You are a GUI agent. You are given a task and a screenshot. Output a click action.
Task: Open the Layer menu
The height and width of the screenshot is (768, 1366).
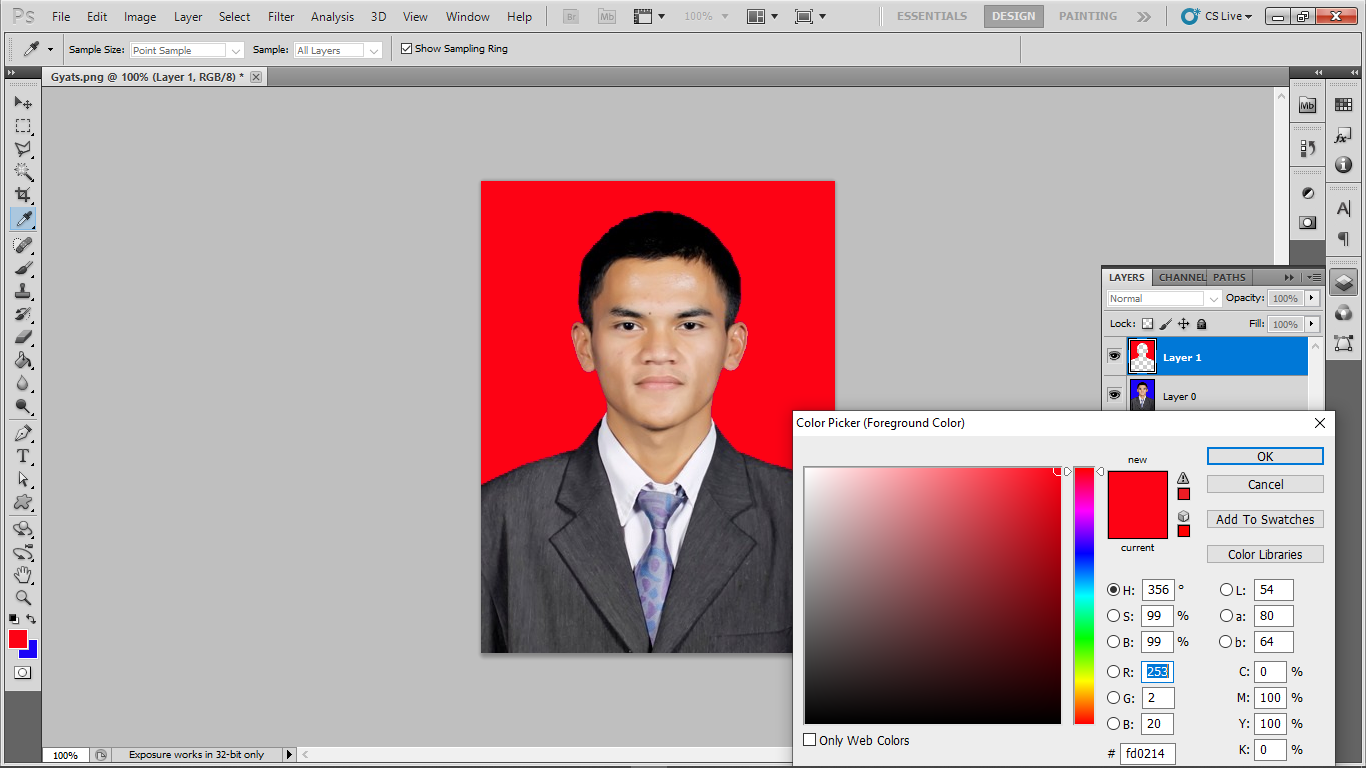click(x=188, y=17)
